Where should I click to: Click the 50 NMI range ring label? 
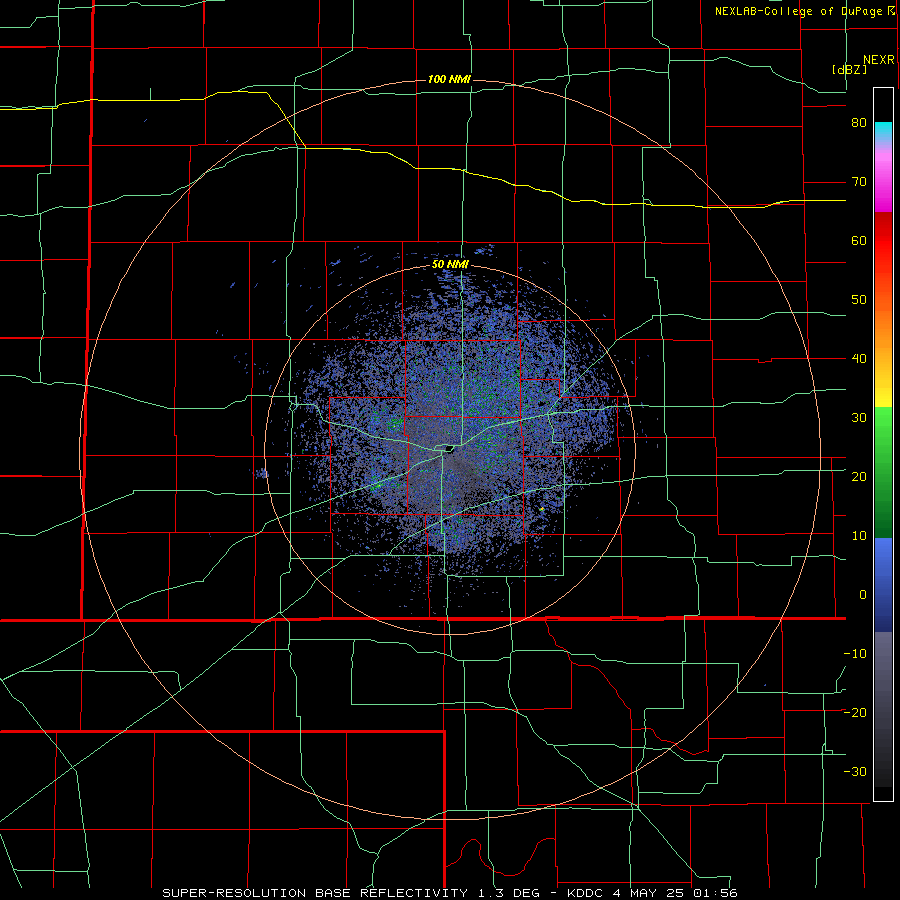(450, 265)
